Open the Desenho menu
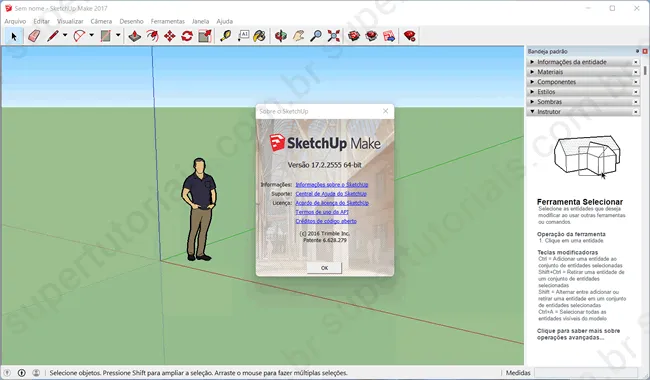The image size is (650, 380). tap(131, 21)
